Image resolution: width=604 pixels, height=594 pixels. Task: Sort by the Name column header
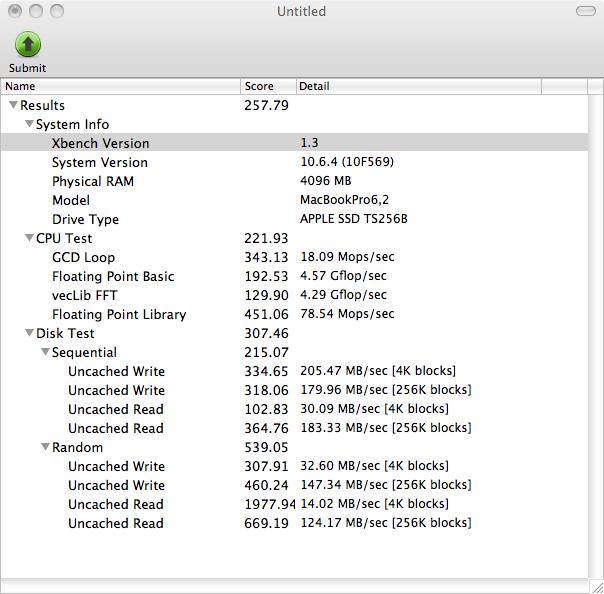[120, 86]
